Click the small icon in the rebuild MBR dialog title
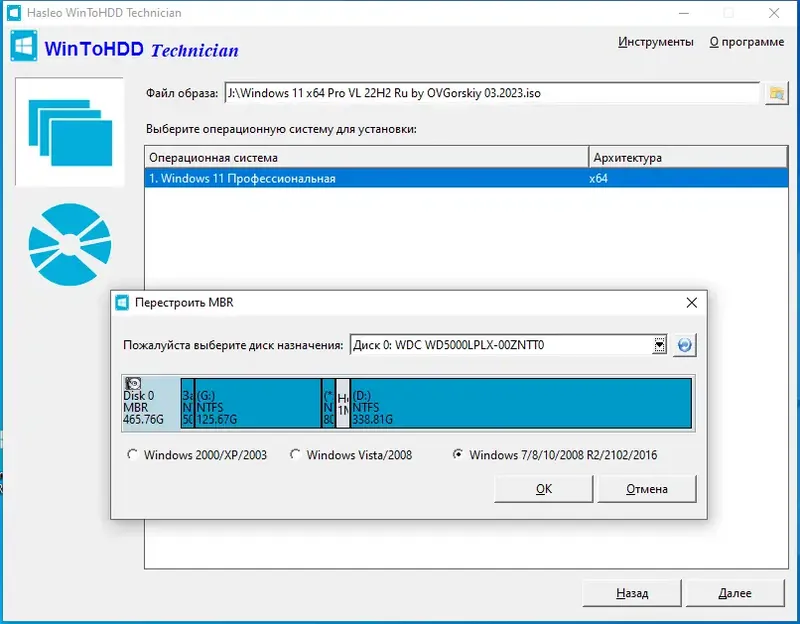Image resolution: width=800 pixels, height=624 pixels. point(122,303)
